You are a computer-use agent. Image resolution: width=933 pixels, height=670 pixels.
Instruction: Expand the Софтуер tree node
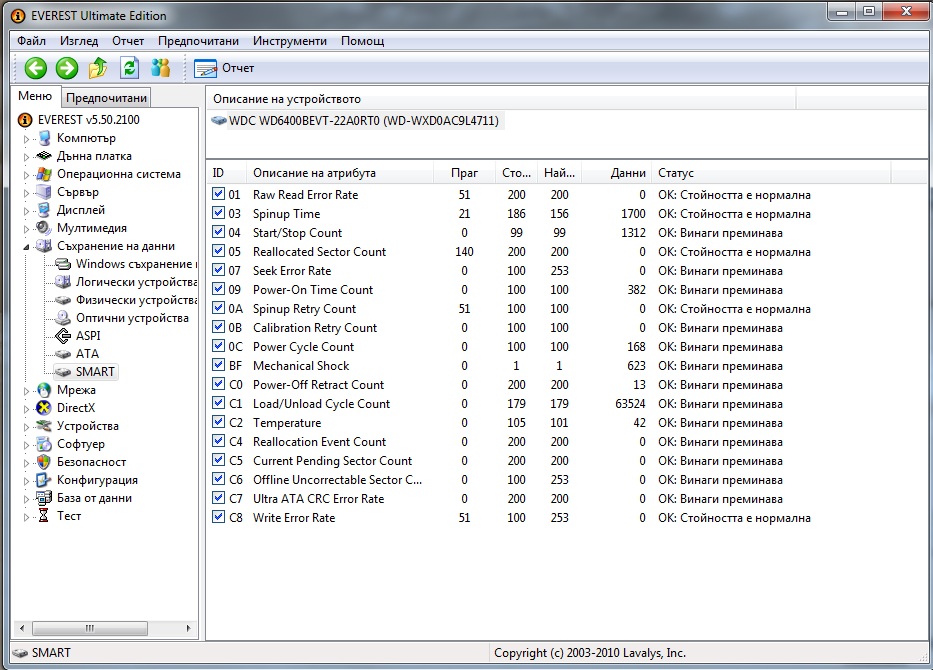coord(26,444)
